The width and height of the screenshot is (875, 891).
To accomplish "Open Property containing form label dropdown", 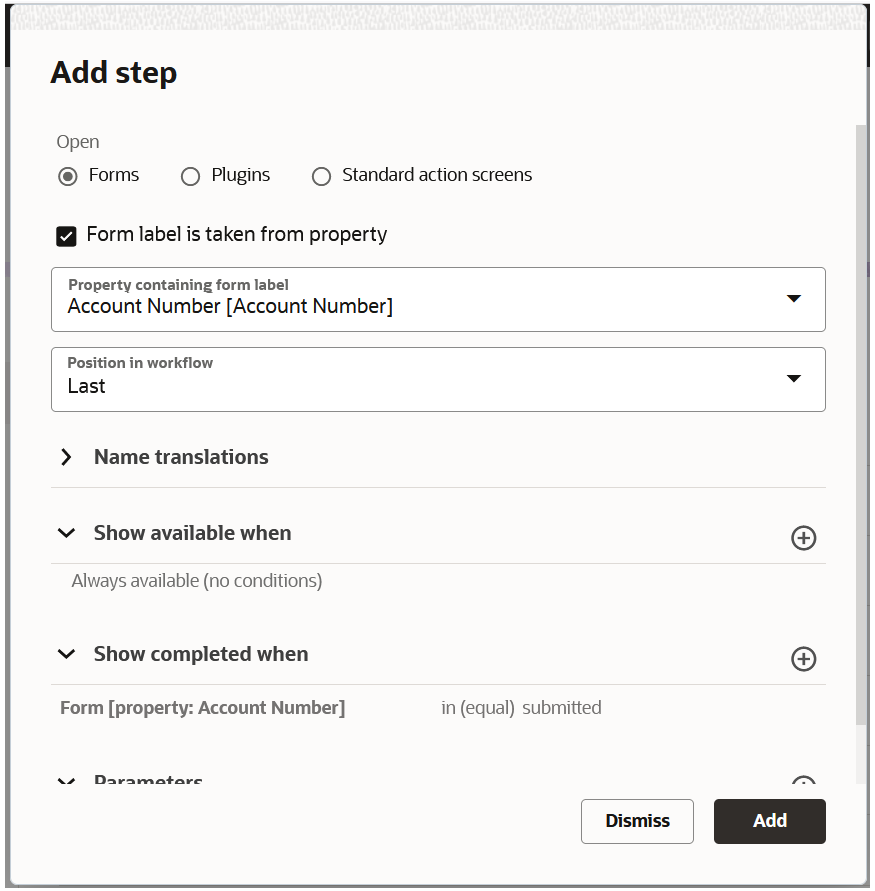I will pyautogui.click(x=793, y=299).
